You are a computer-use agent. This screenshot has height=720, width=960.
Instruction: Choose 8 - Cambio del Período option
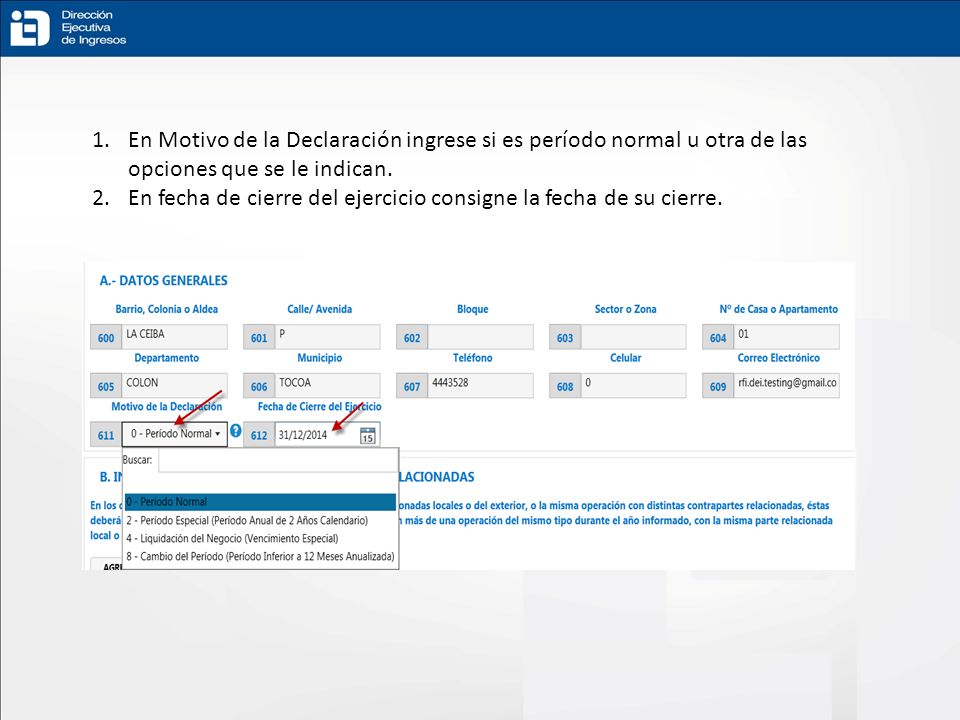click(260, 557)
